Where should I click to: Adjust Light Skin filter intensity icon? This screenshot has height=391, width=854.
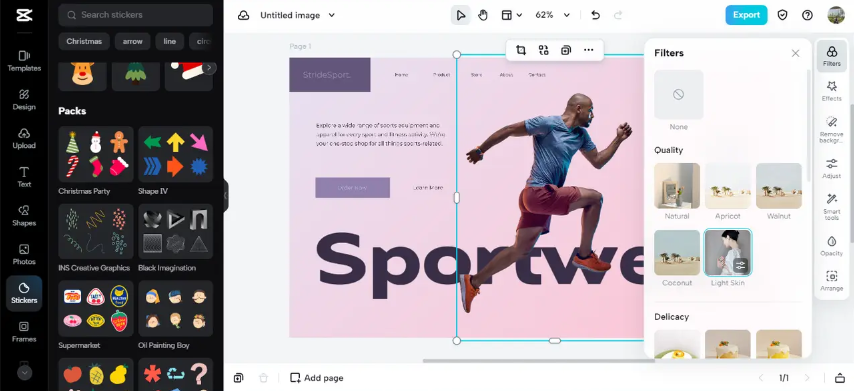740,266
